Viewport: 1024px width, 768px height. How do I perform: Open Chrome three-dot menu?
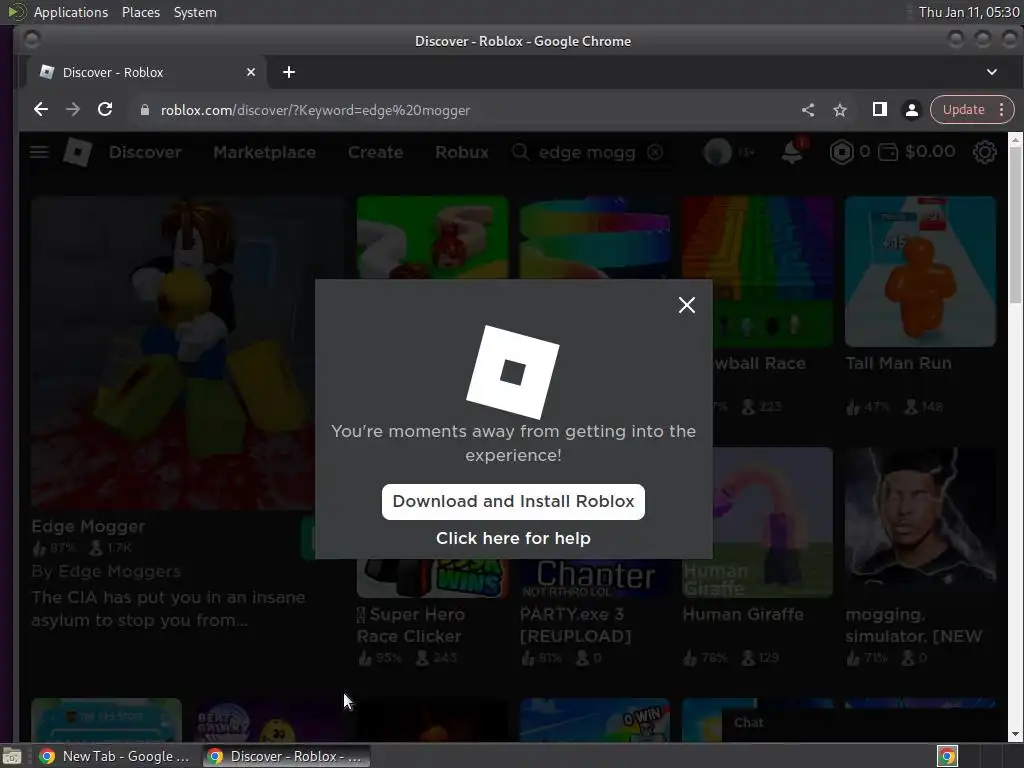[x=1002, y=110]
